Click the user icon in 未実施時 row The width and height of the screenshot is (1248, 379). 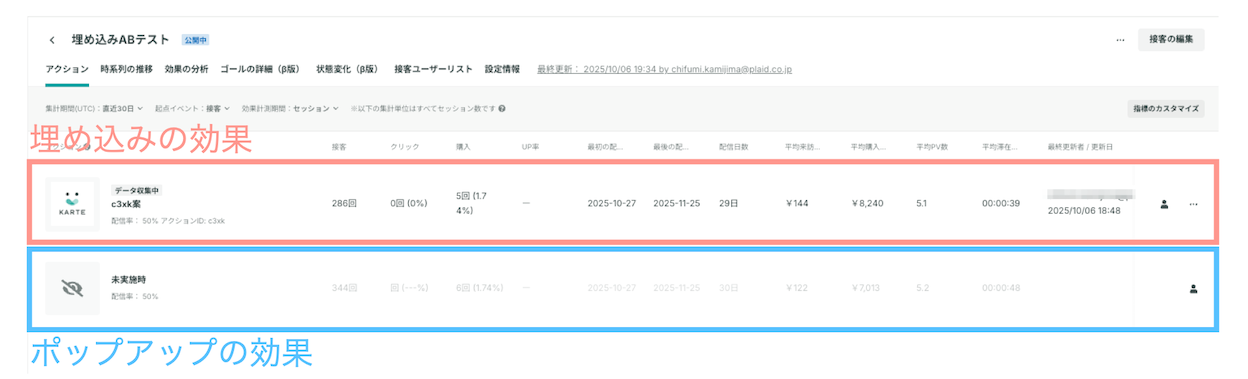coord(1193,289)
